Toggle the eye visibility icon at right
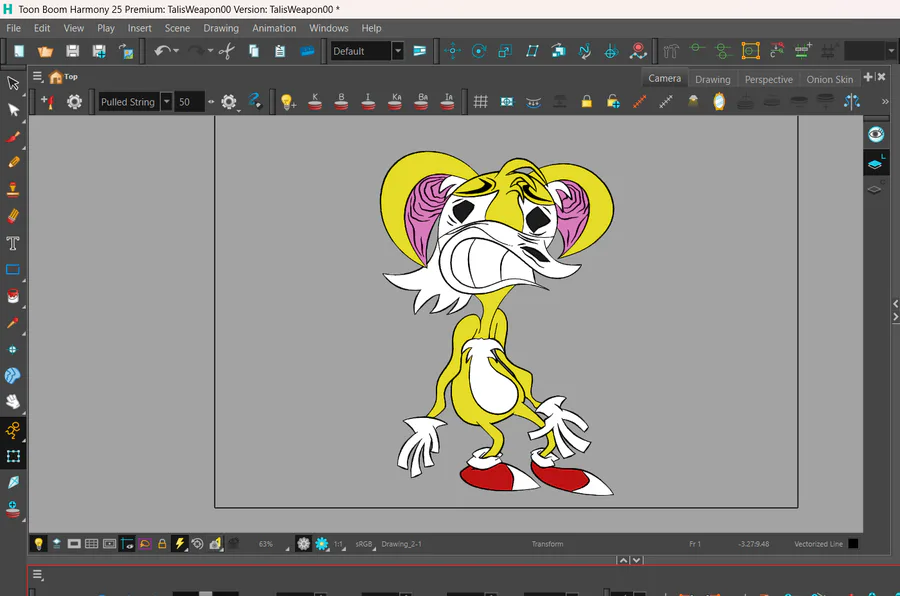This screenshot has width=900, height=596. 876,135
